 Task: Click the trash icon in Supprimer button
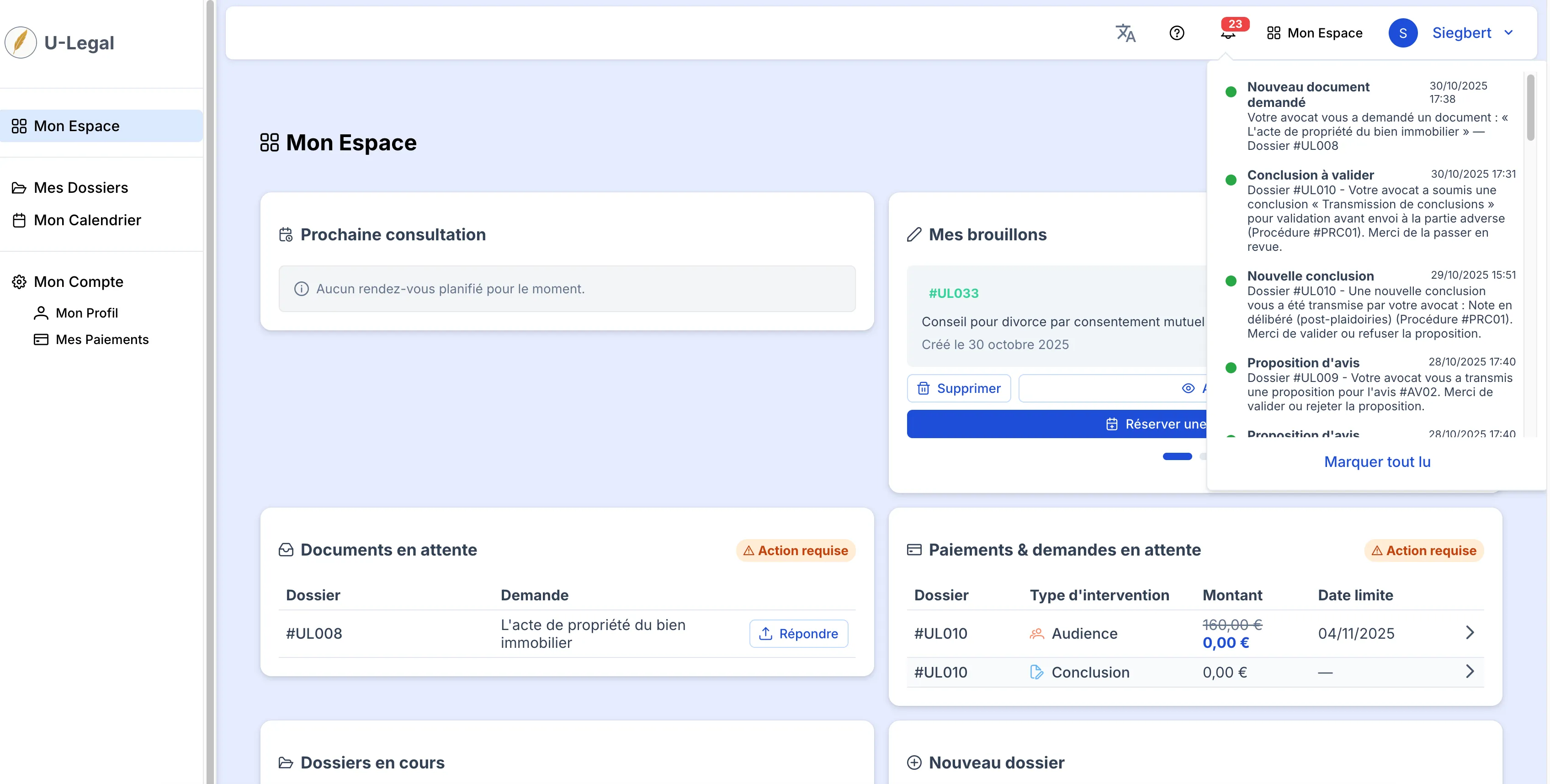pos(923,388)
